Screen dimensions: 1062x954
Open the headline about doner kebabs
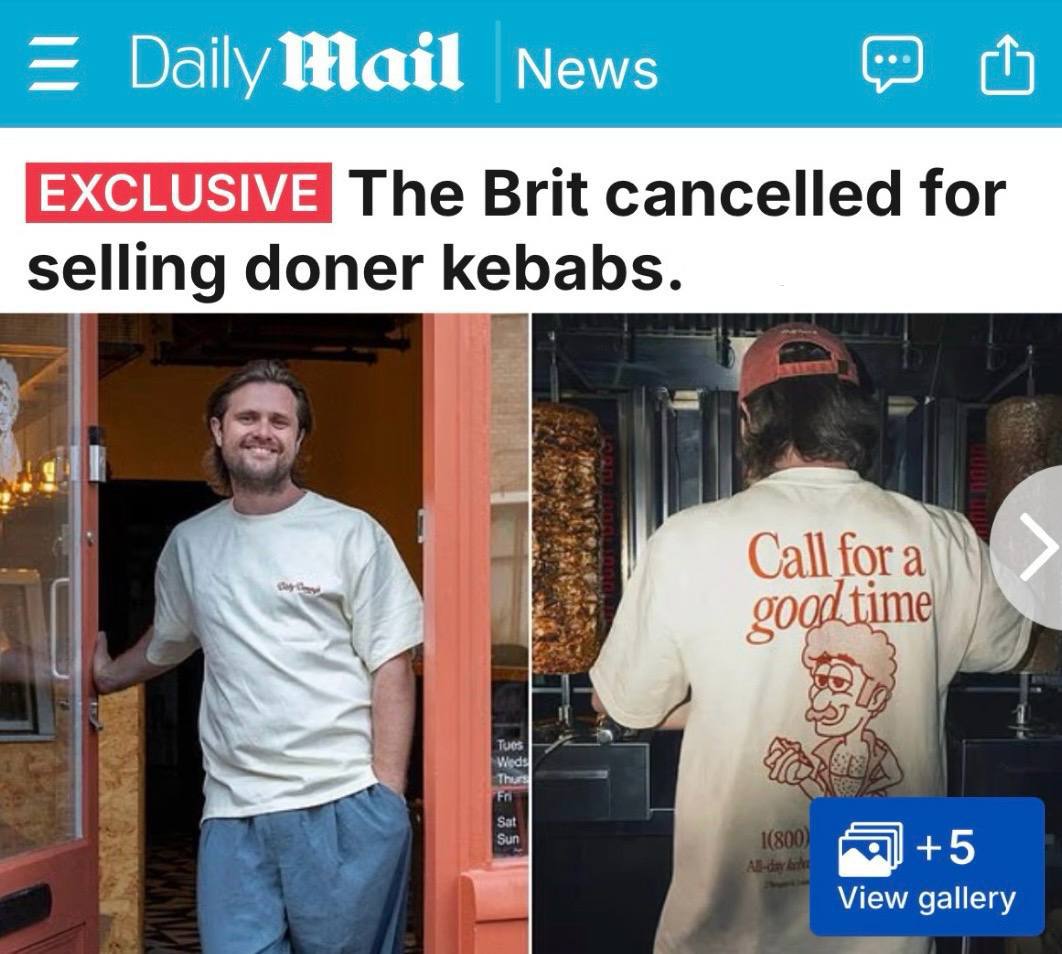point(517,230)
